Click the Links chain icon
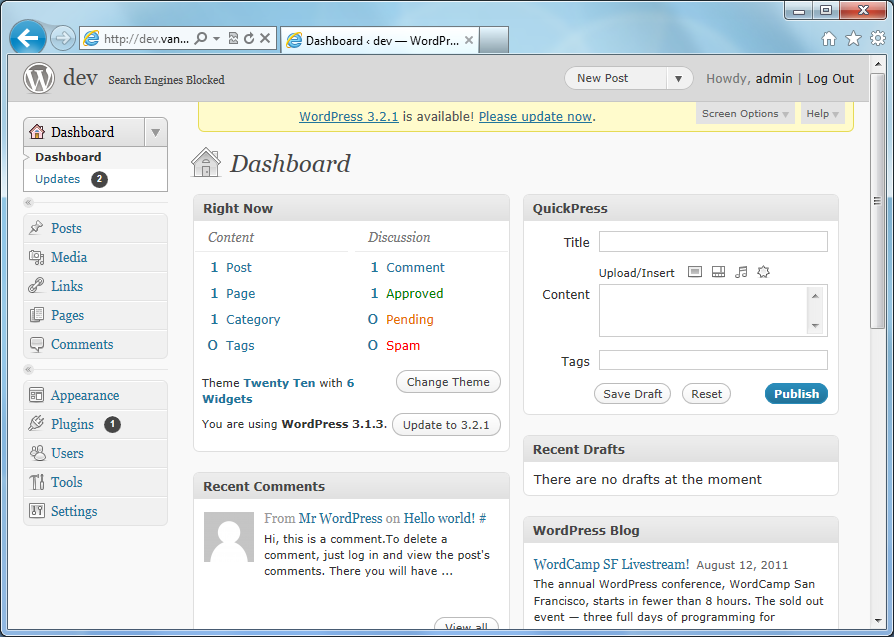The image size is (894, 637). pos(36,286)
